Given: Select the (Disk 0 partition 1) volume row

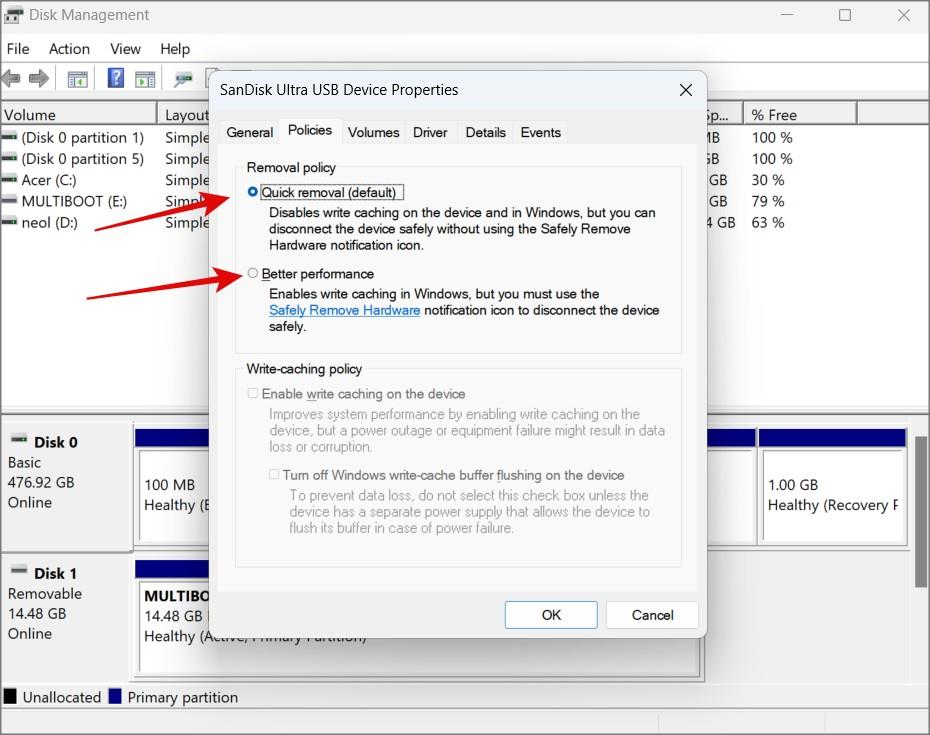Looking at the screenshot, I should coord(104,138).
